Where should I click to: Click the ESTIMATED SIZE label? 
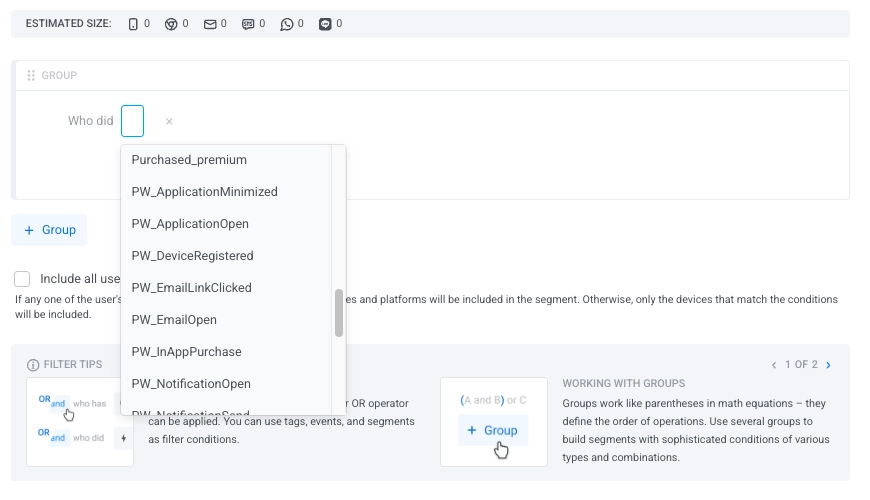pos(68,24)
